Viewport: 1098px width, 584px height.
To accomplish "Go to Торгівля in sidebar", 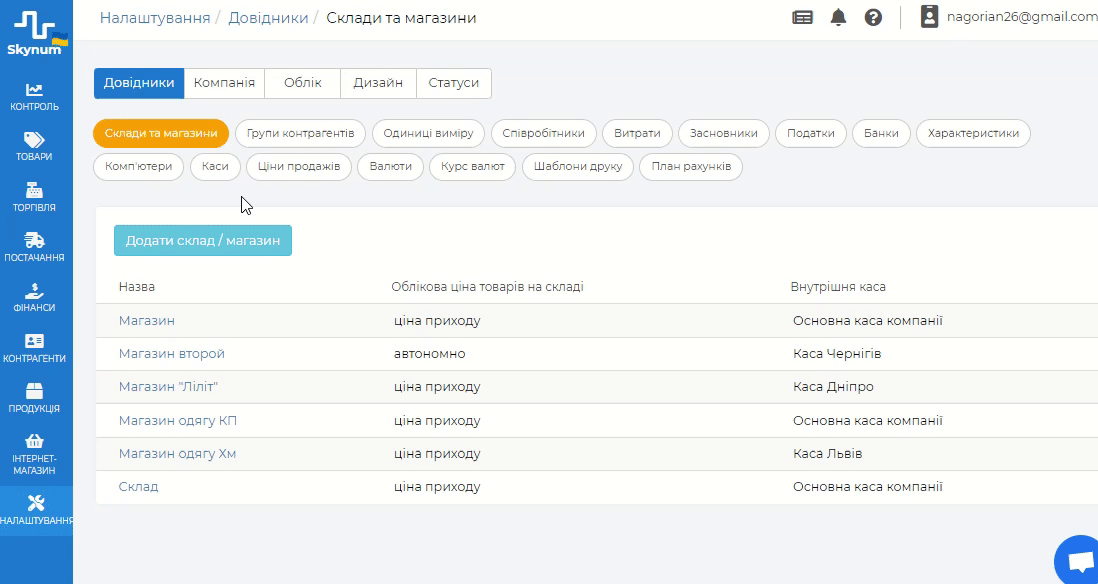I will coord(35,196).
